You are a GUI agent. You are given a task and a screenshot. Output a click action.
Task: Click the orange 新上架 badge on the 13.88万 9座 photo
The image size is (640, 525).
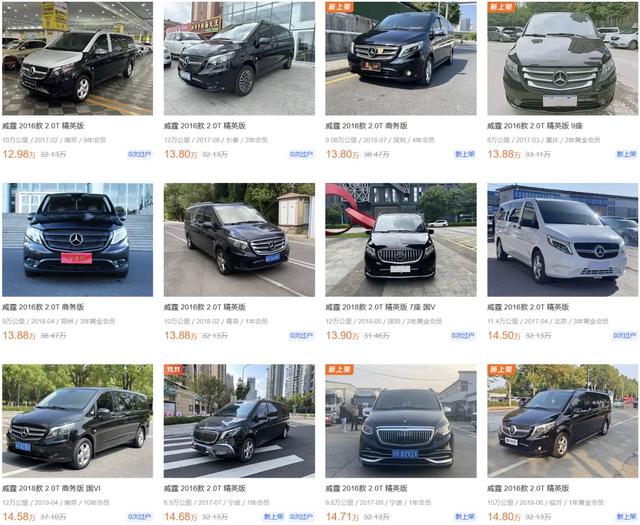click(x=501, y=7)
